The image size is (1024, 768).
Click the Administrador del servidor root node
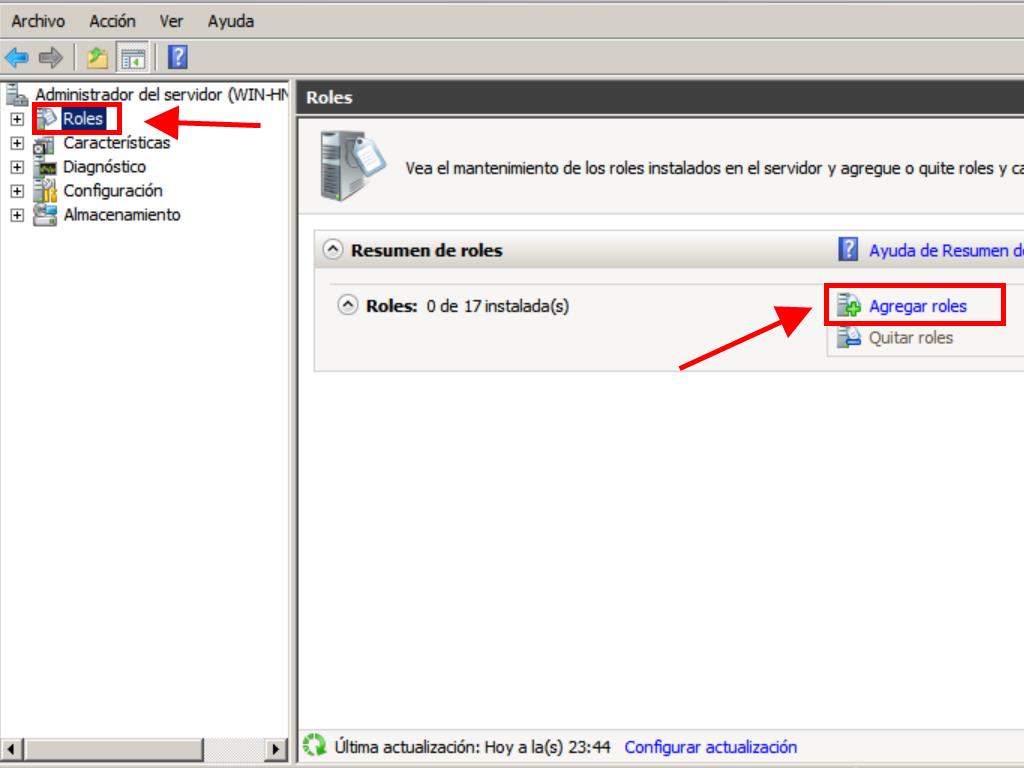(160, 95)
